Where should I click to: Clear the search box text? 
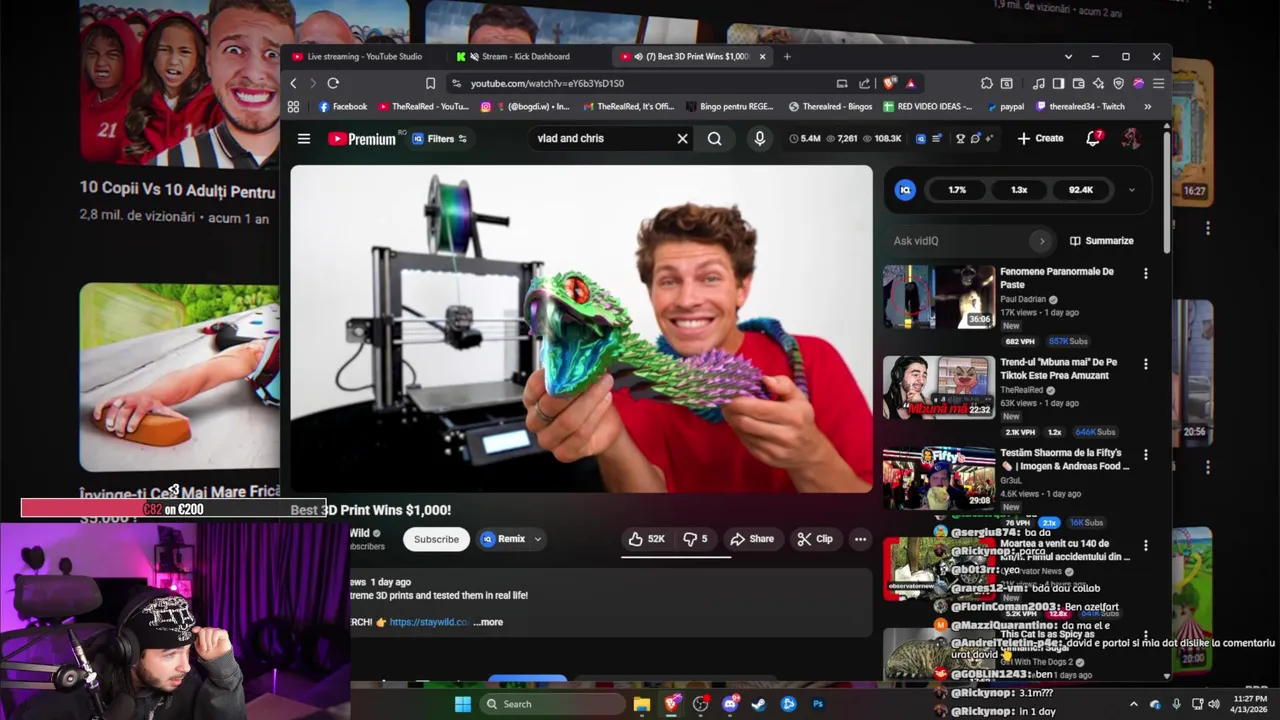[x=683, y=139]
